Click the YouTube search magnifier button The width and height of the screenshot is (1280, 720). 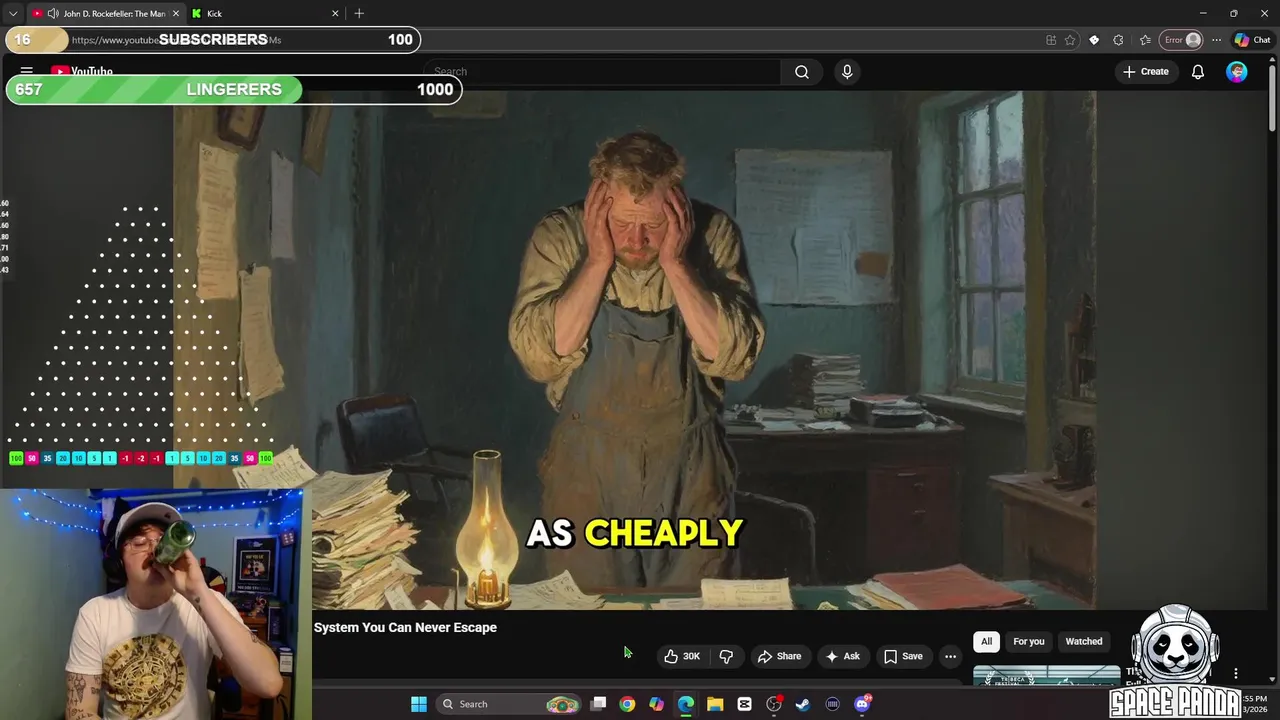[x=802, y=71]
